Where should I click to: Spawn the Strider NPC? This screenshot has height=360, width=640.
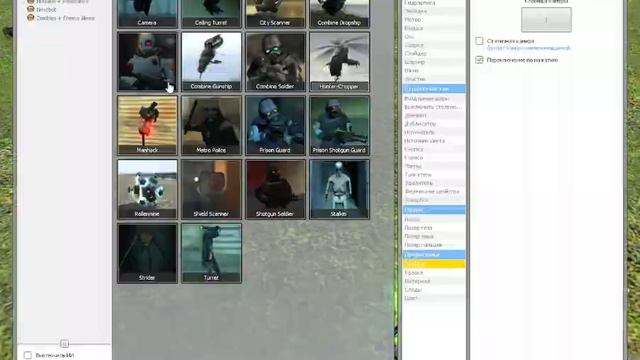coord(147,253)
